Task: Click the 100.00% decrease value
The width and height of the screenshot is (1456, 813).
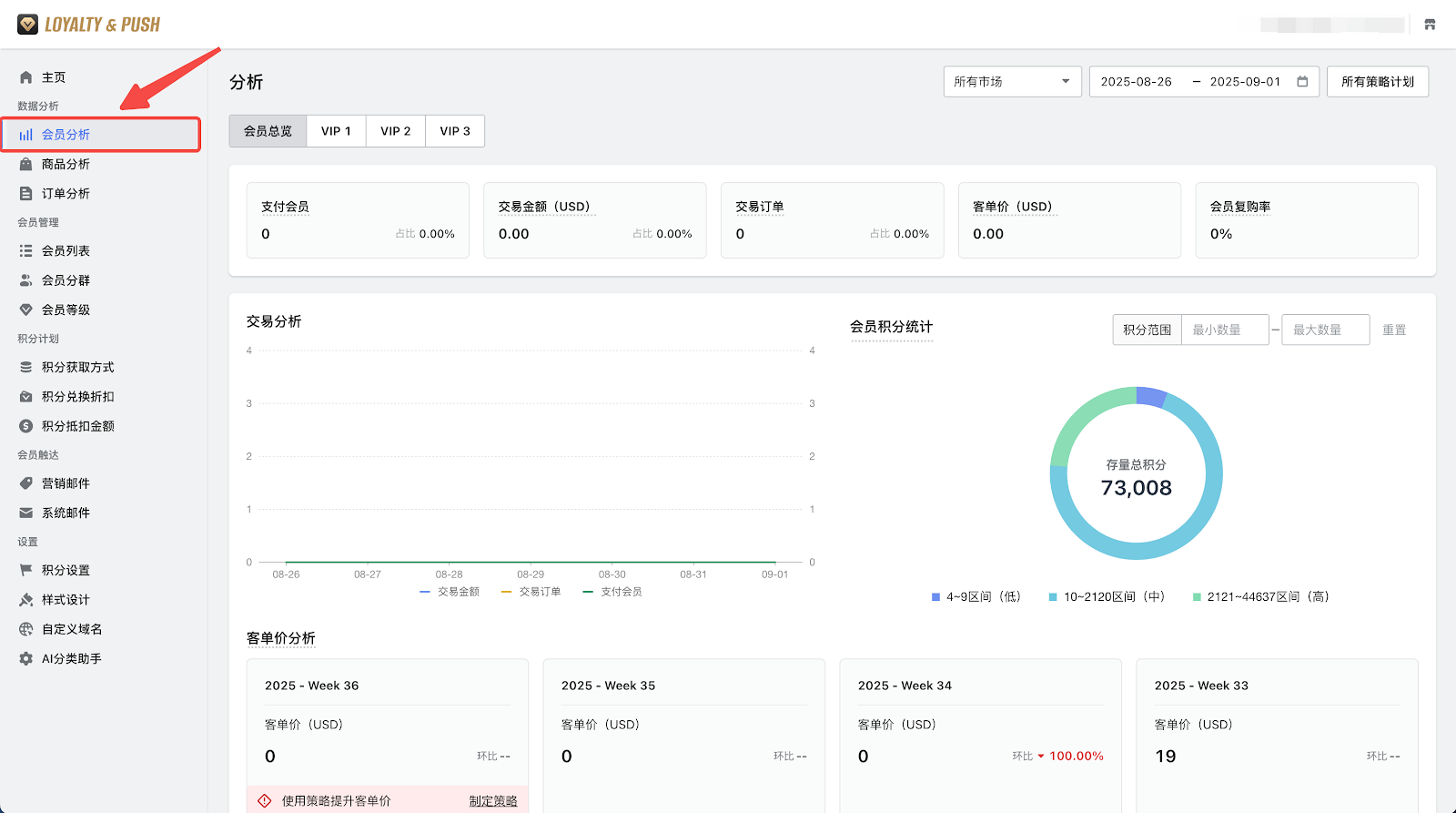Action: click(x=1077, y=756)
